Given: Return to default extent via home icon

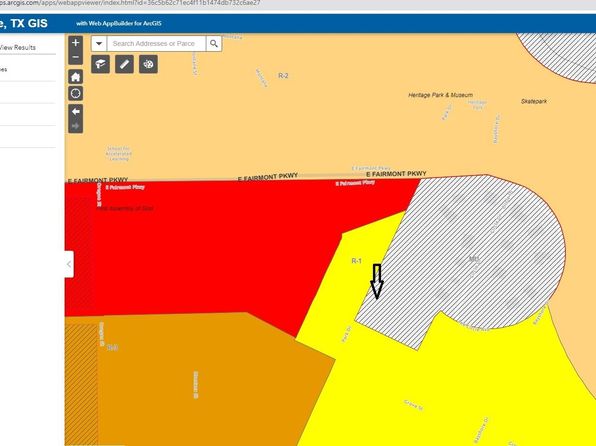Looking at the screenshot, I should 75,77.
